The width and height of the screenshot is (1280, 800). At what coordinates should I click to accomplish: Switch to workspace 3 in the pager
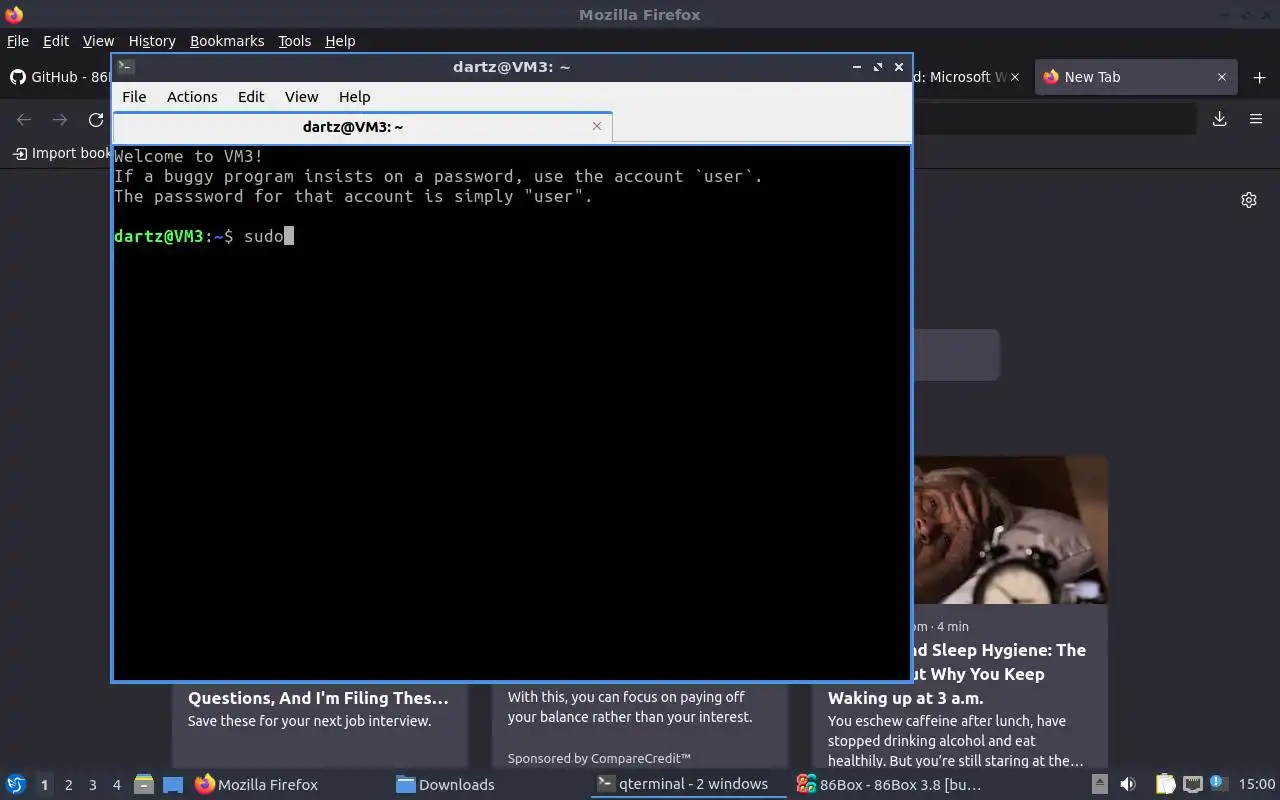tap(93, 785)
